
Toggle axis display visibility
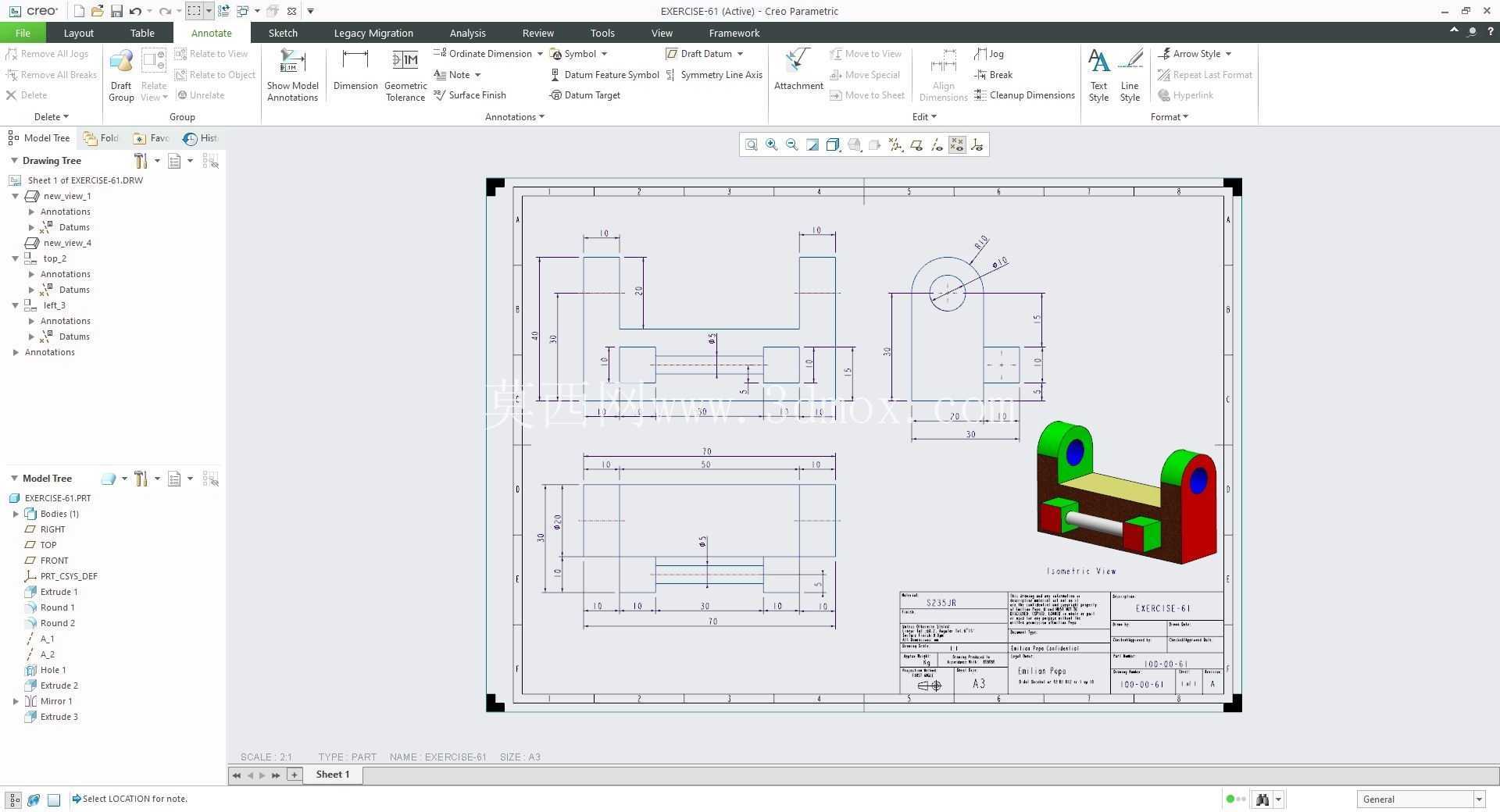point(937,144)
